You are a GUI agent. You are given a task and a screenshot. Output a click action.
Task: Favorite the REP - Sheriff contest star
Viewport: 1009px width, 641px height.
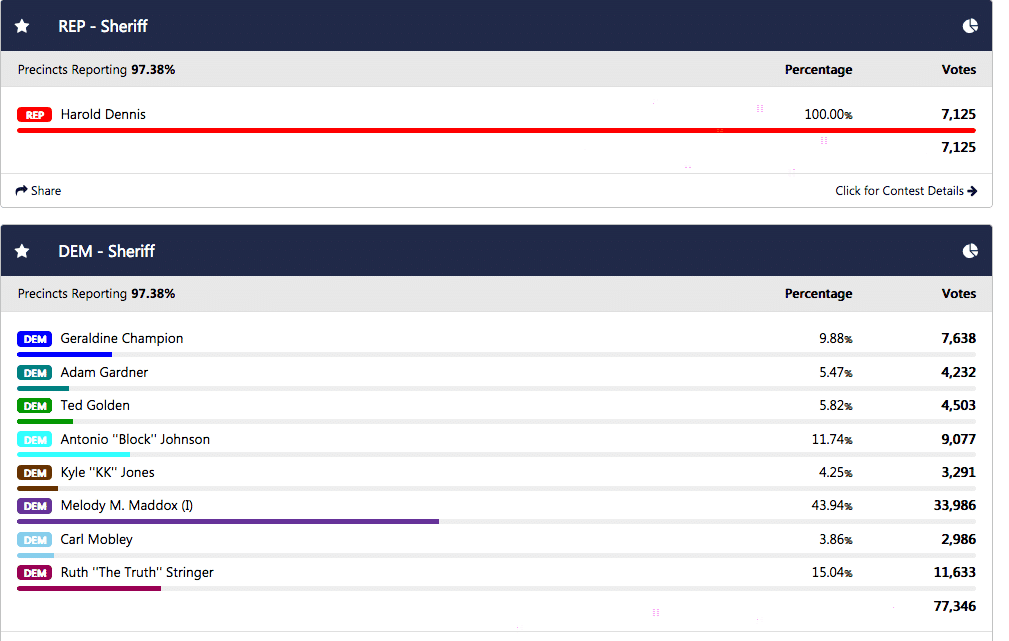pos(22,26)
